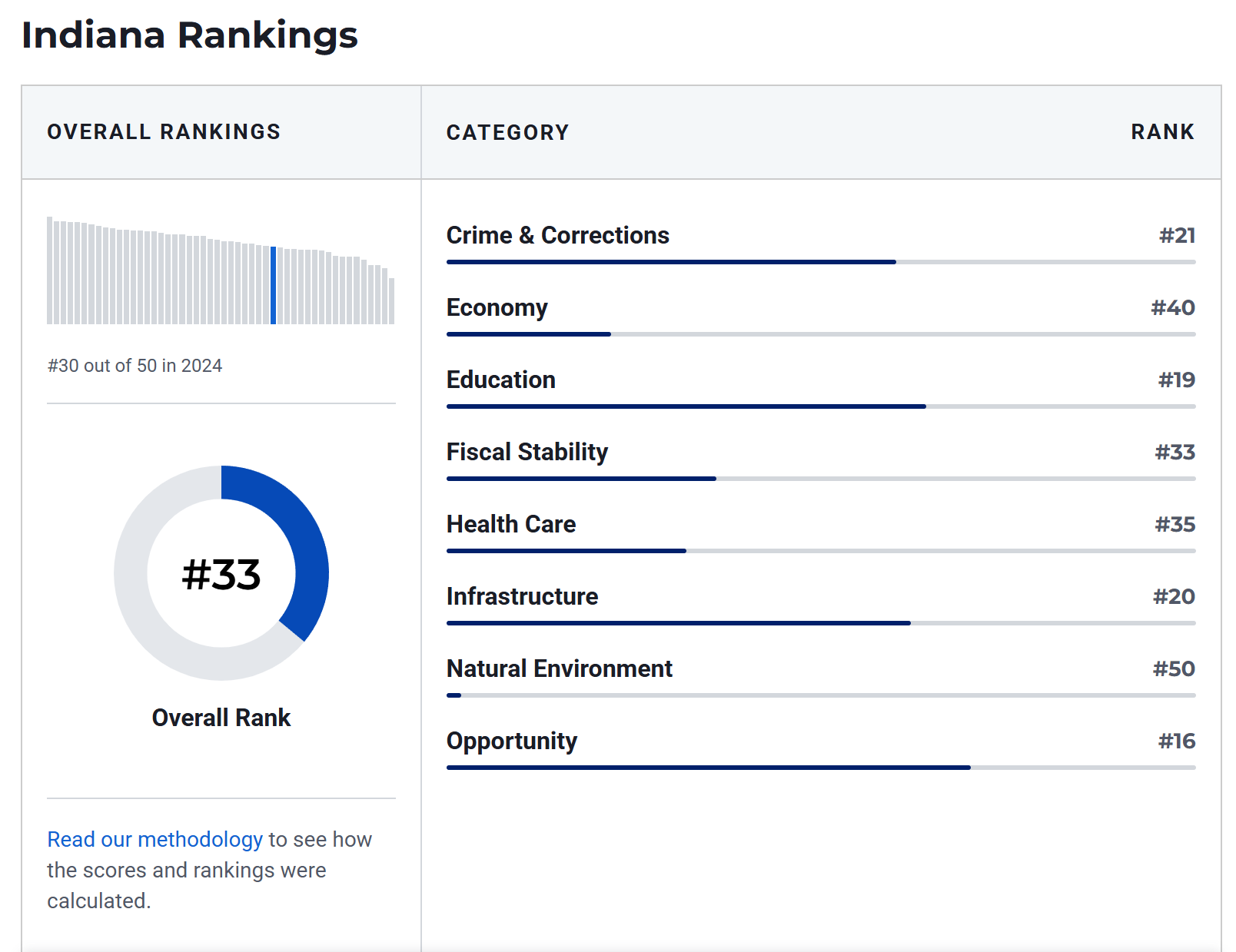Select the CATEGORY column header
Image resolution: width=1236 pixels, height=952 pixels.
[508, 132]
